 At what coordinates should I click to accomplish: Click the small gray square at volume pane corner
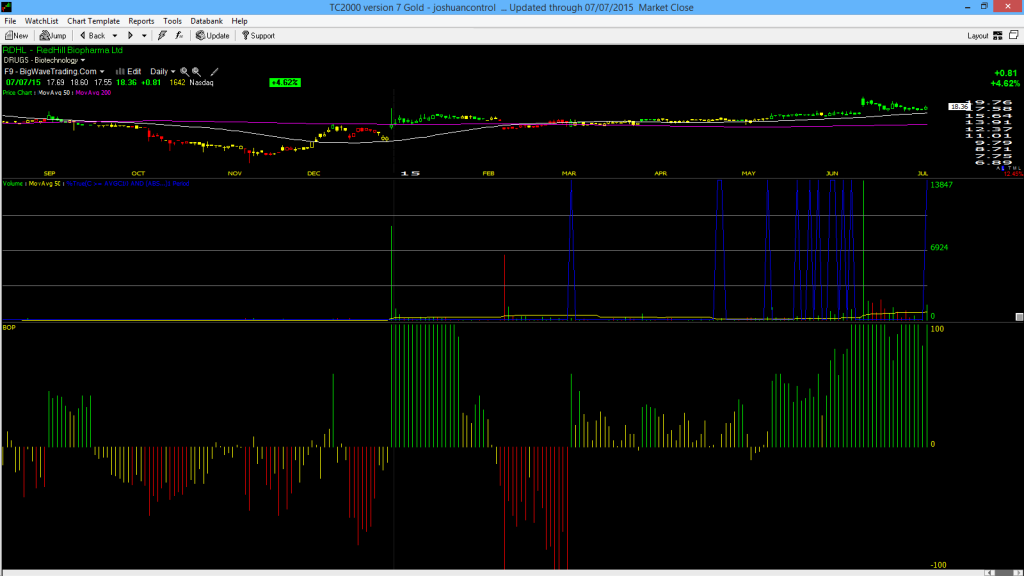[x=1019, y=317]
